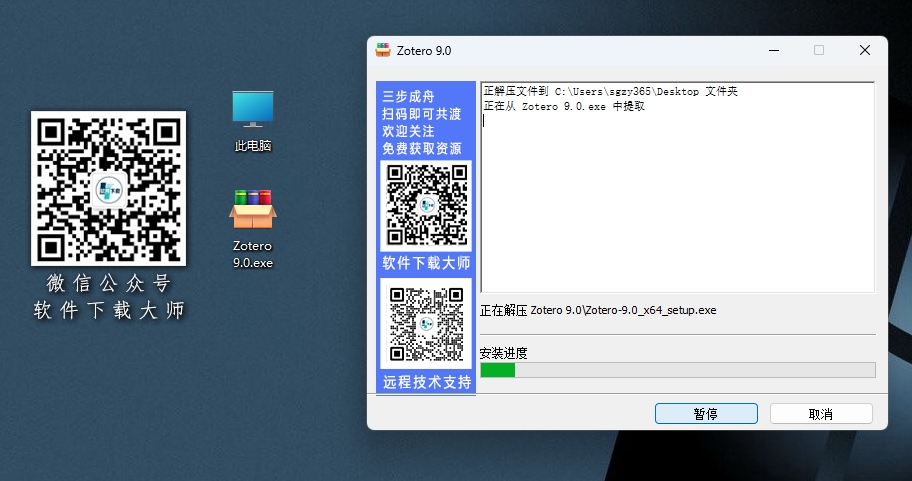Select the 此电脑 desktop icon
This screenshot has width=912, height=481.
point(253,121)
